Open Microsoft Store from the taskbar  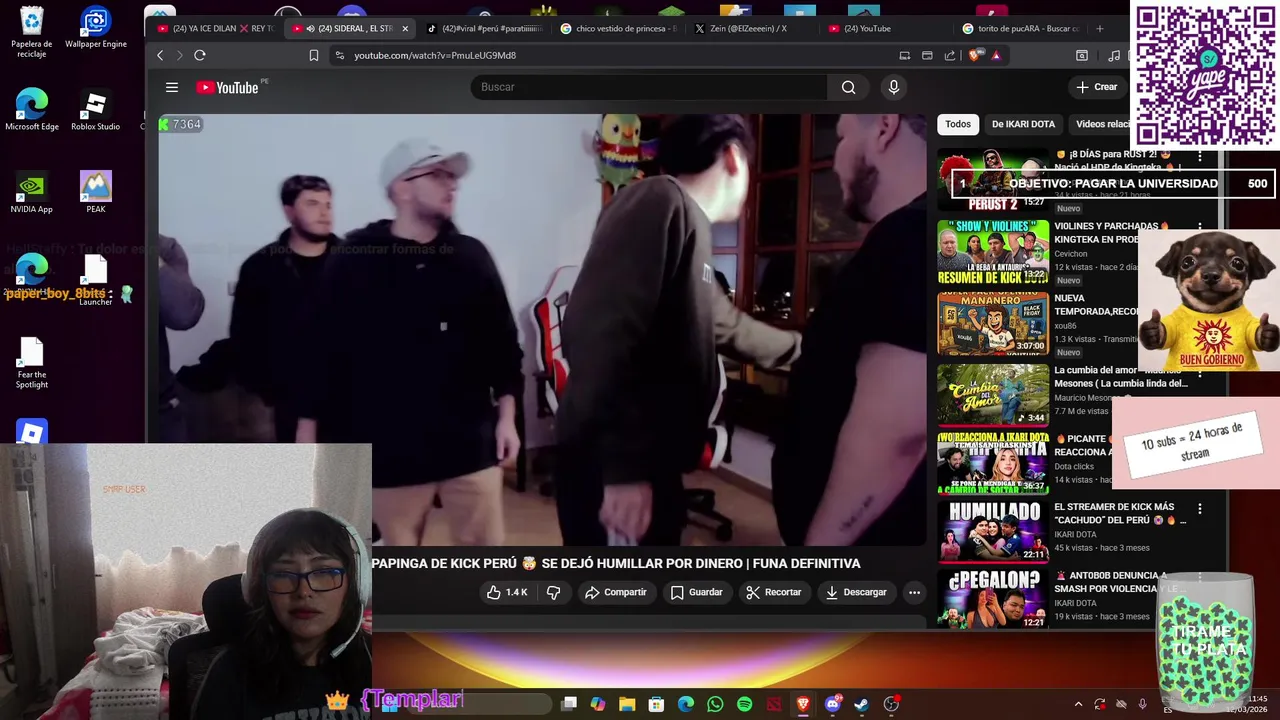656,704
